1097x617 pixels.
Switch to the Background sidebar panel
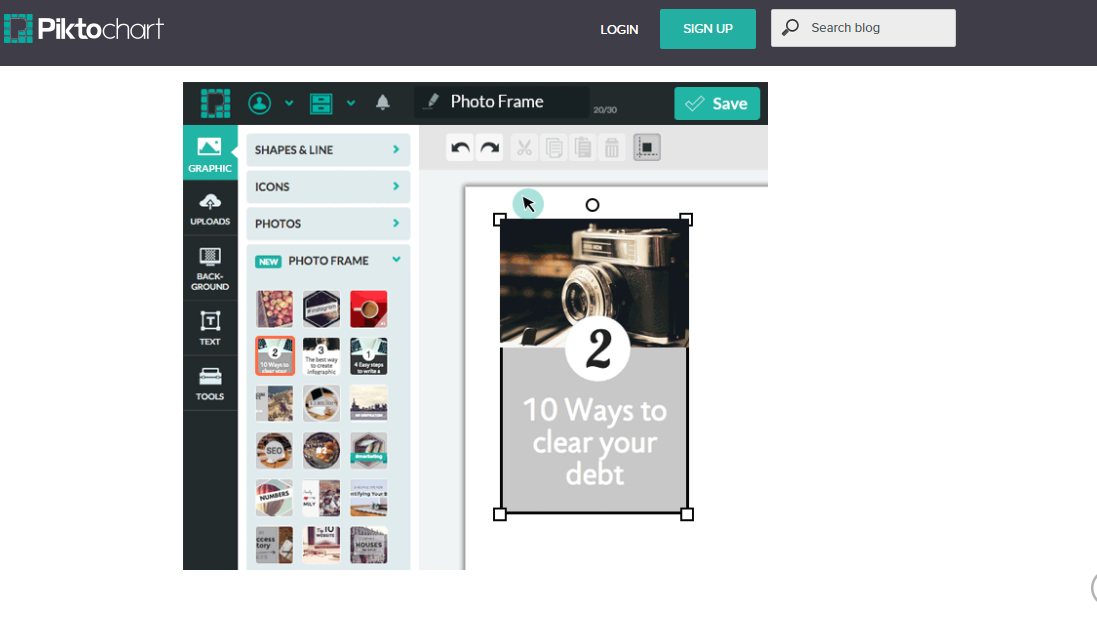click(x=210, y=269)
